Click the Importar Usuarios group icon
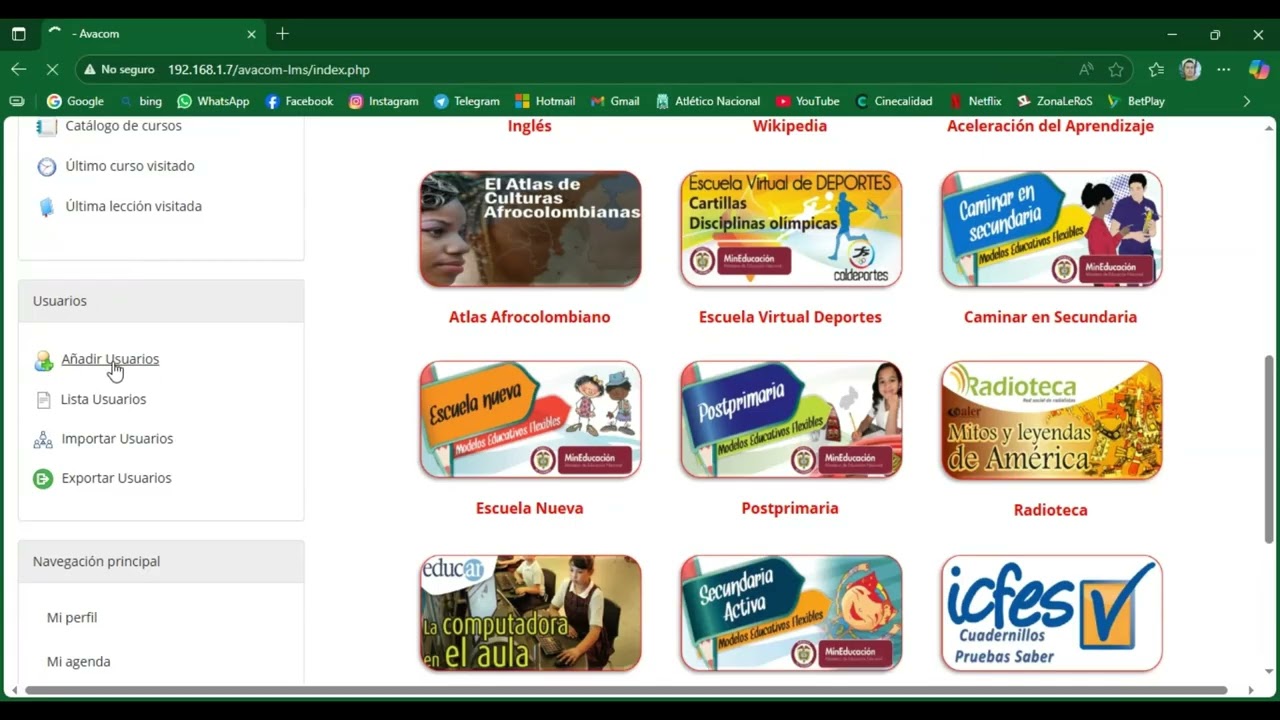The image size is (1280, 720). 43,440
